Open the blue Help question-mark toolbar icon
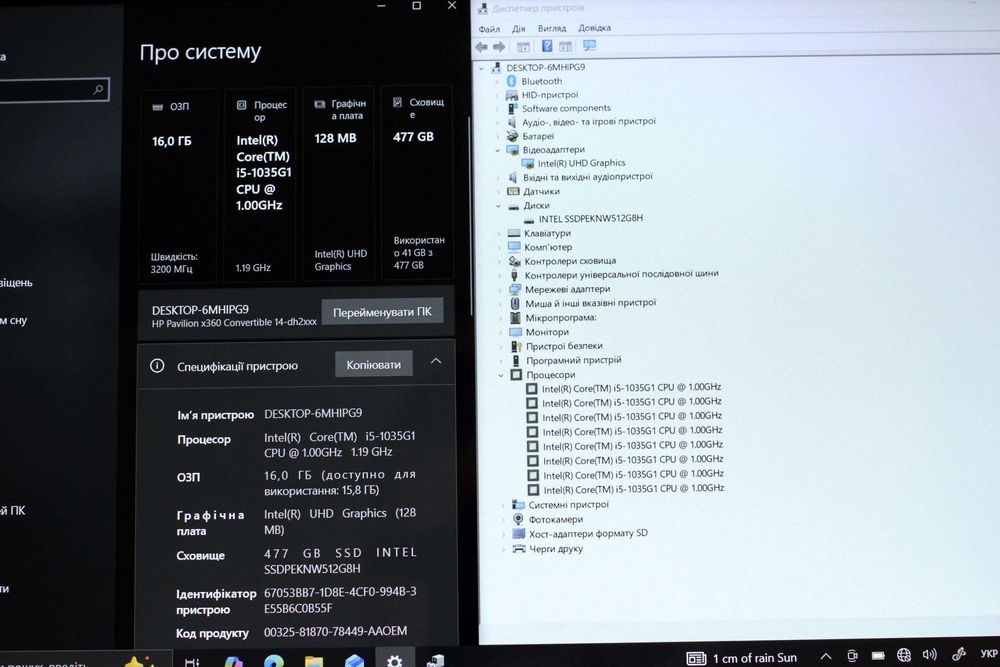Image resolution: width=1000 pixels, height=667 pixels. click(x=547, y=46)
